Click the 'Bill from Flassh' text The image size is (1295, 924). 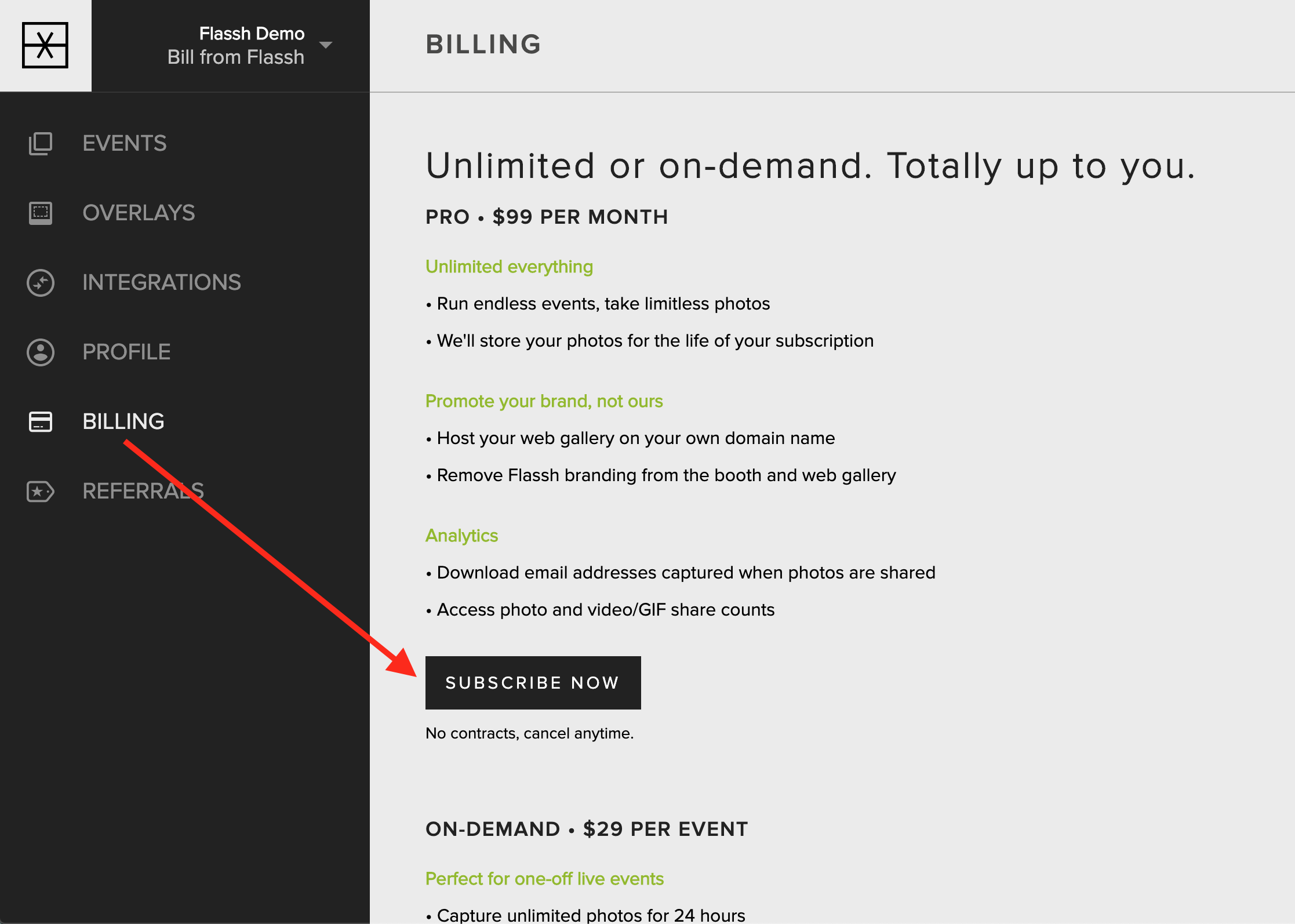[236, 57]
